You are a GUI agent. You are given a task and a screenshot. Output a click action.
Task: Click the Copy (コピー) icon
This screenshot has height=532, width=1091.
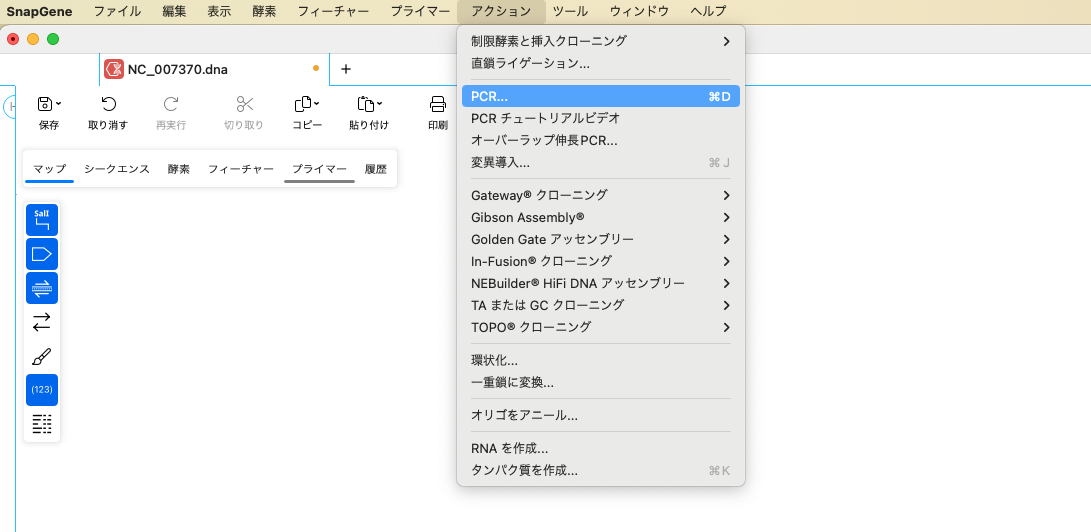pos(303,104)
